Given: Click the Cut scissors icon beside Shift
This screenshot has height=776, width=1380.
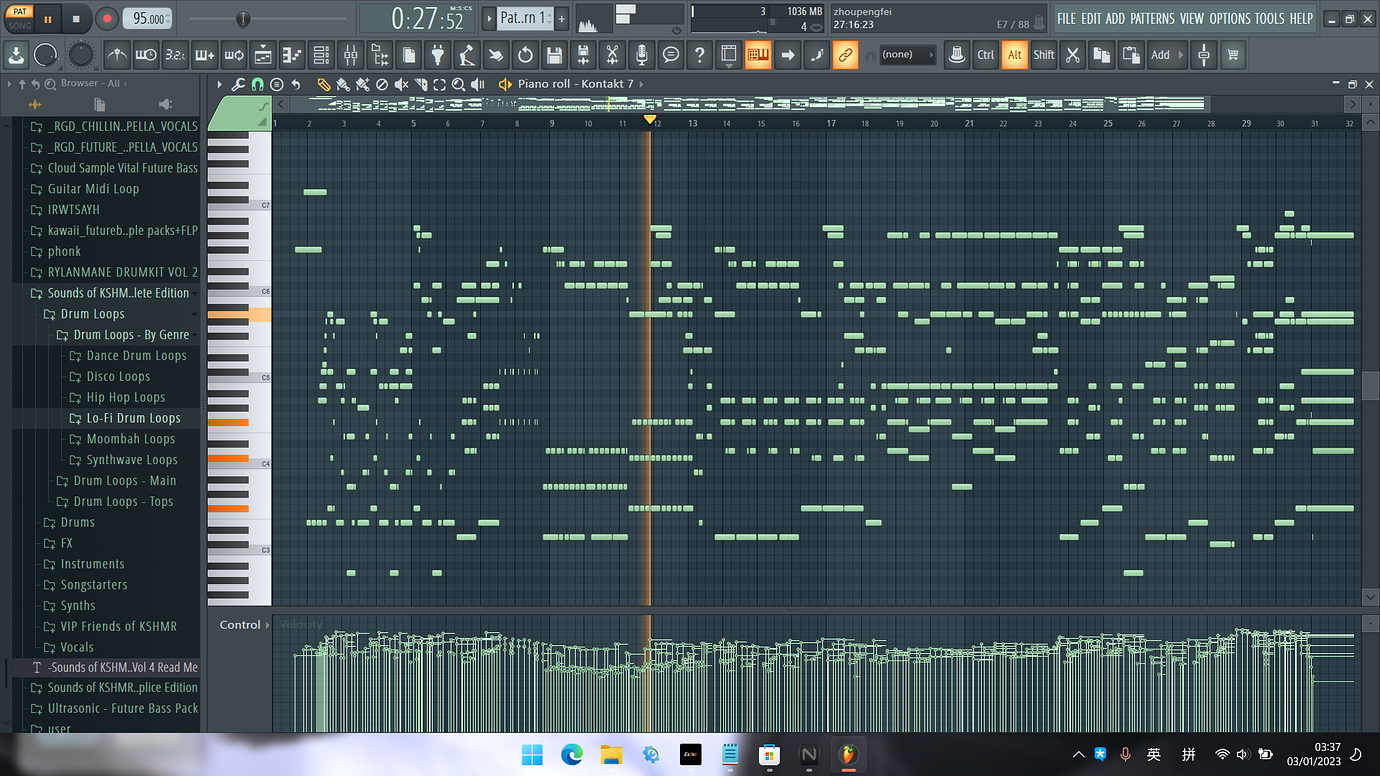Looking at the screenshot, I should point(1073,55).
